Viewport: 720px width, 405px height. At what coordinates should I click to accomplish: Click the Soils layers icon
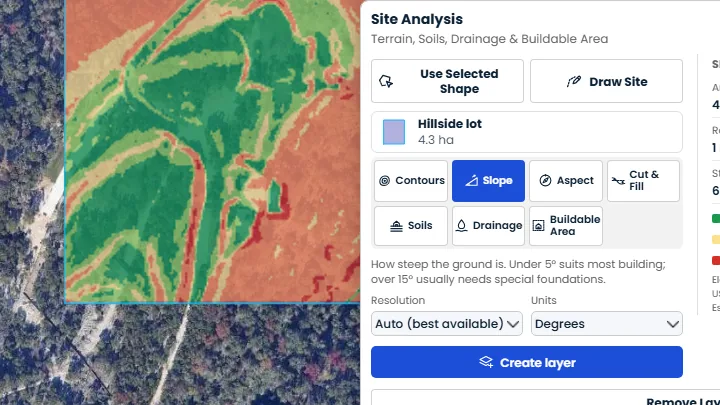pos(396,226)
